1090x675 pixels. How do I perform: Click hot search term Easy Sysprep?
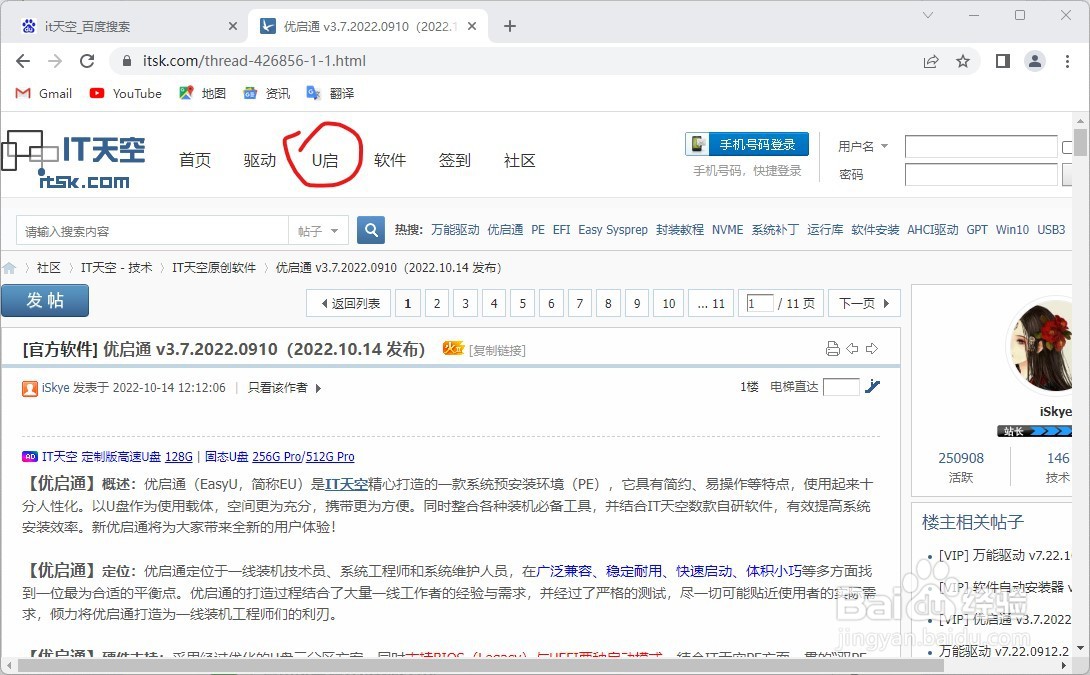click(612, 229)
